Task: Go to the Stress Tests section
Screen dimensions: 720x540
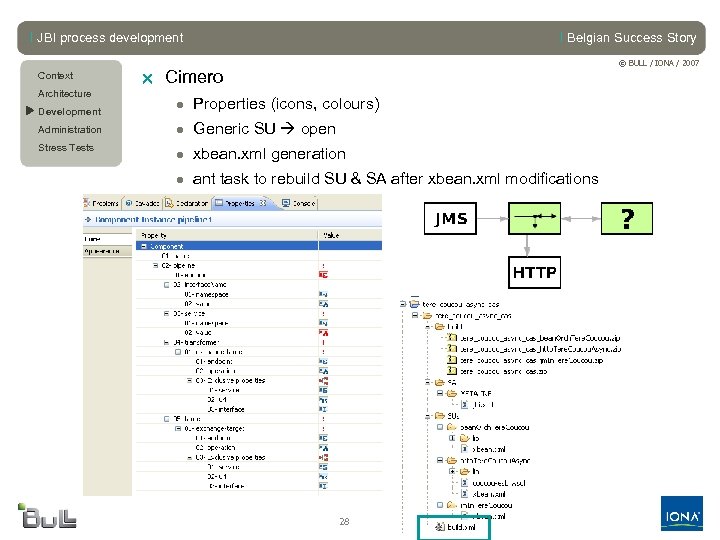Action: [x=66, y=147]
